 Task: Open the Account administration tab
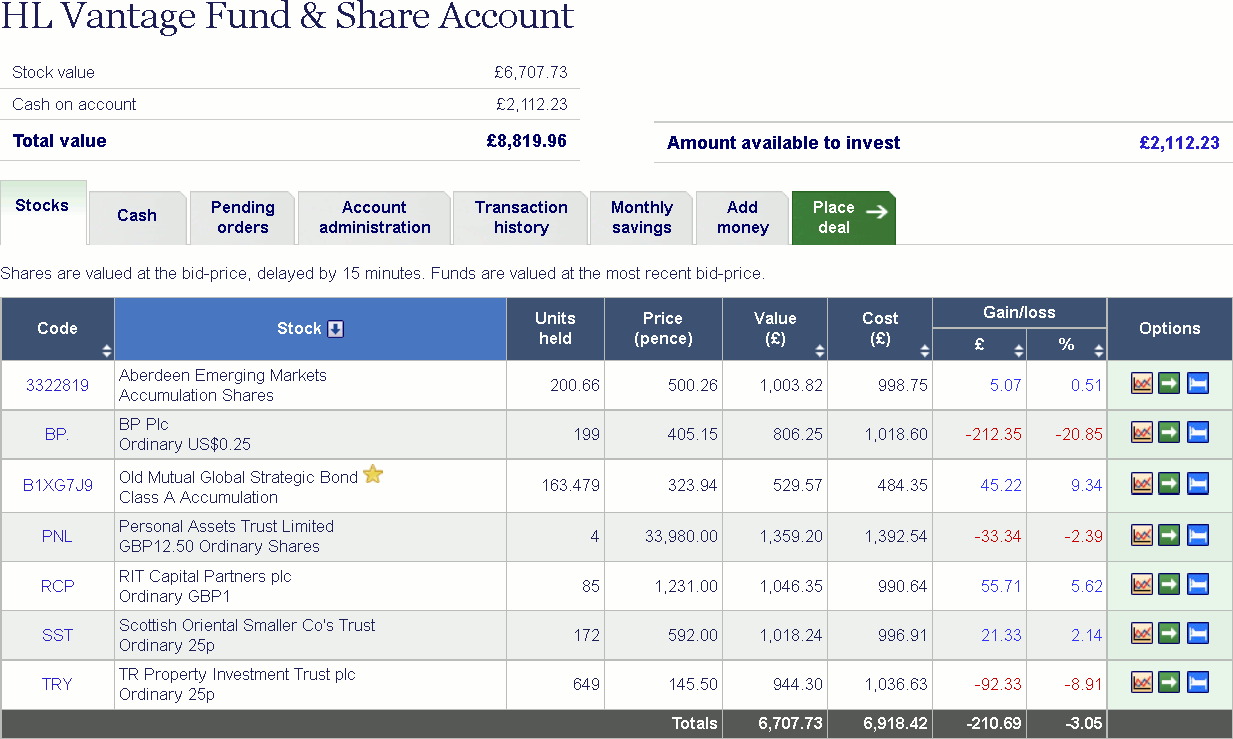point(374,217)
